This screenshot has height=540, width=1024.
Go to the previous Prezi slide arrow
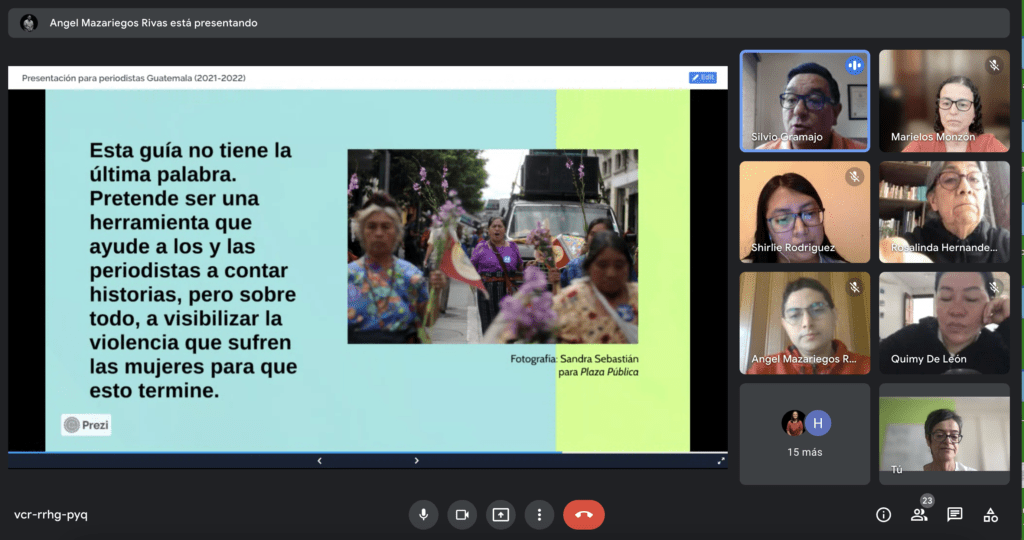(x=319, y=461)
